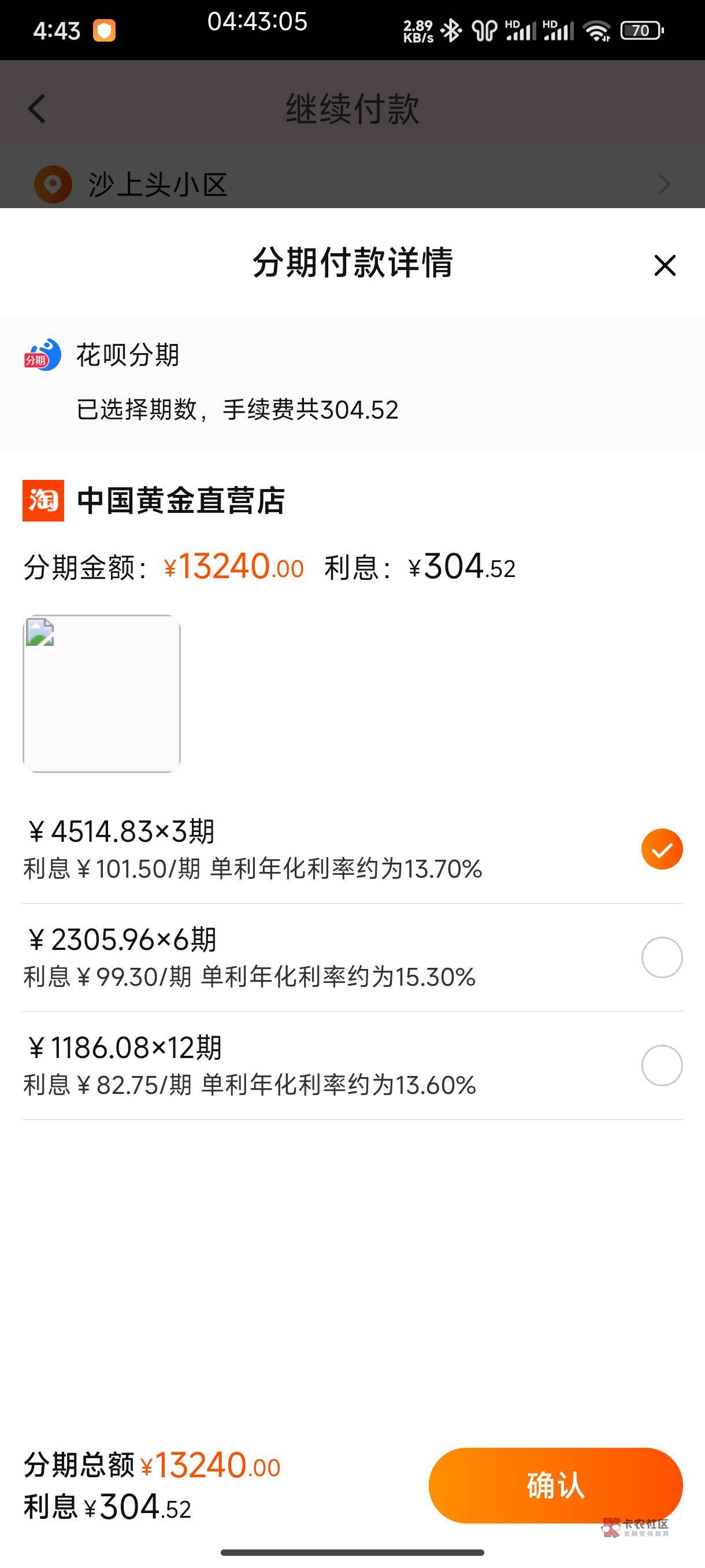Tap the location pin icon beside 沙上头小区
Image resolution: width=705 pixels, height=1568 pixels.
coord(53,184)
